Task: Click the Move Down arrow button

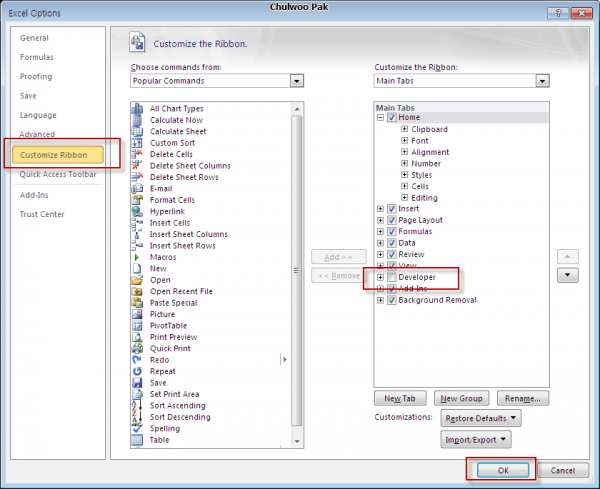Action: coord(567,275)
